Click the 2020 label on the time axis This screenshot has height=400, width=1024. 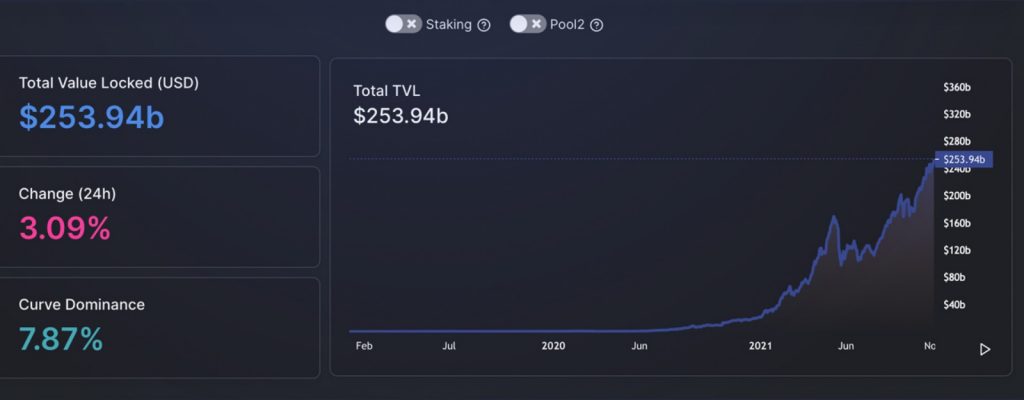[x=553, y=346]
